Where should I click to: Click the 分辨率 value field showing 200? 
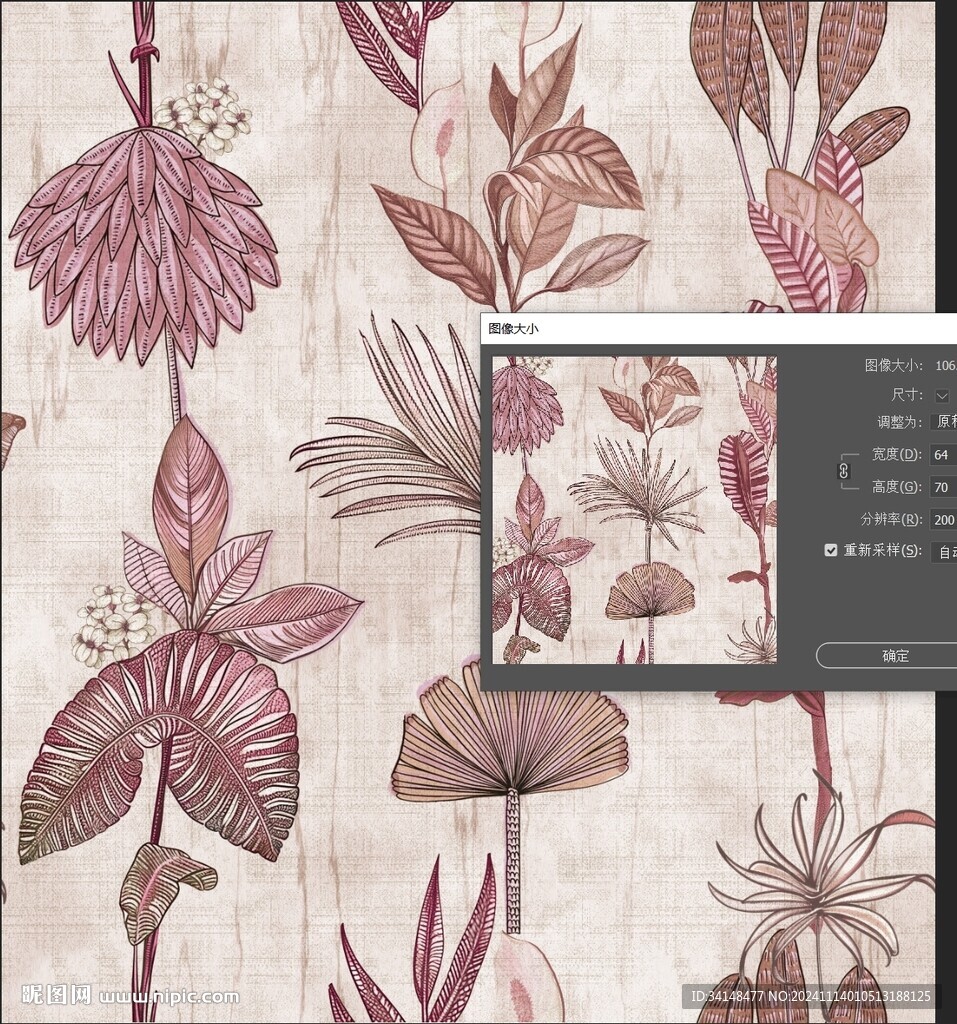click(942, 519)
